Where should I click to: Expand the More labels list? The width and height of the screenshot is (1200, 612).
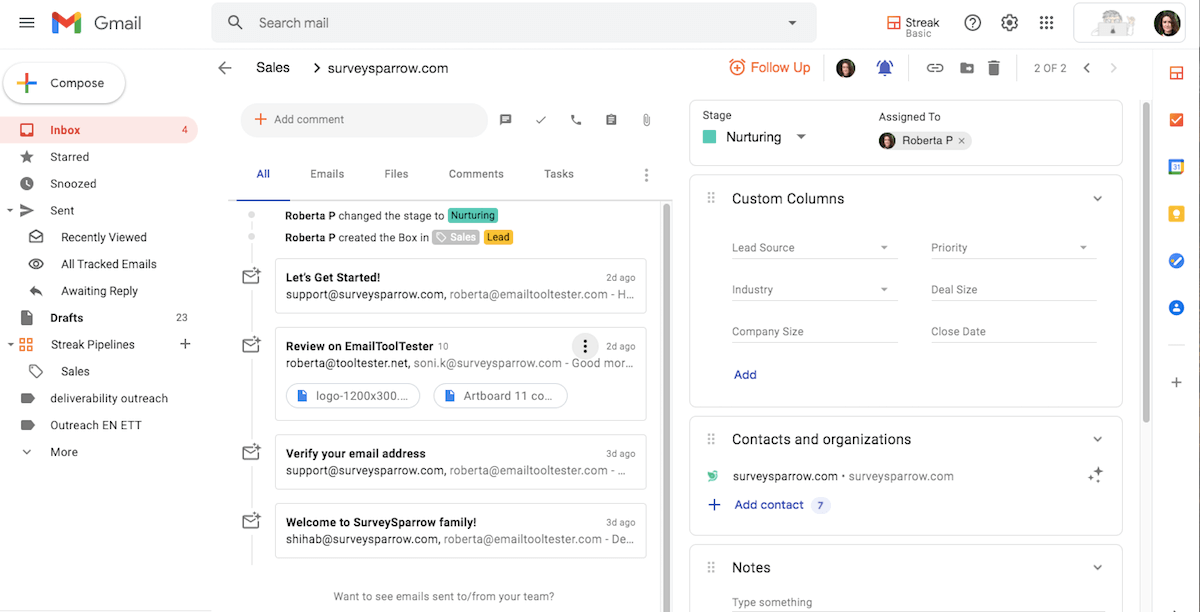coord(64,452)
